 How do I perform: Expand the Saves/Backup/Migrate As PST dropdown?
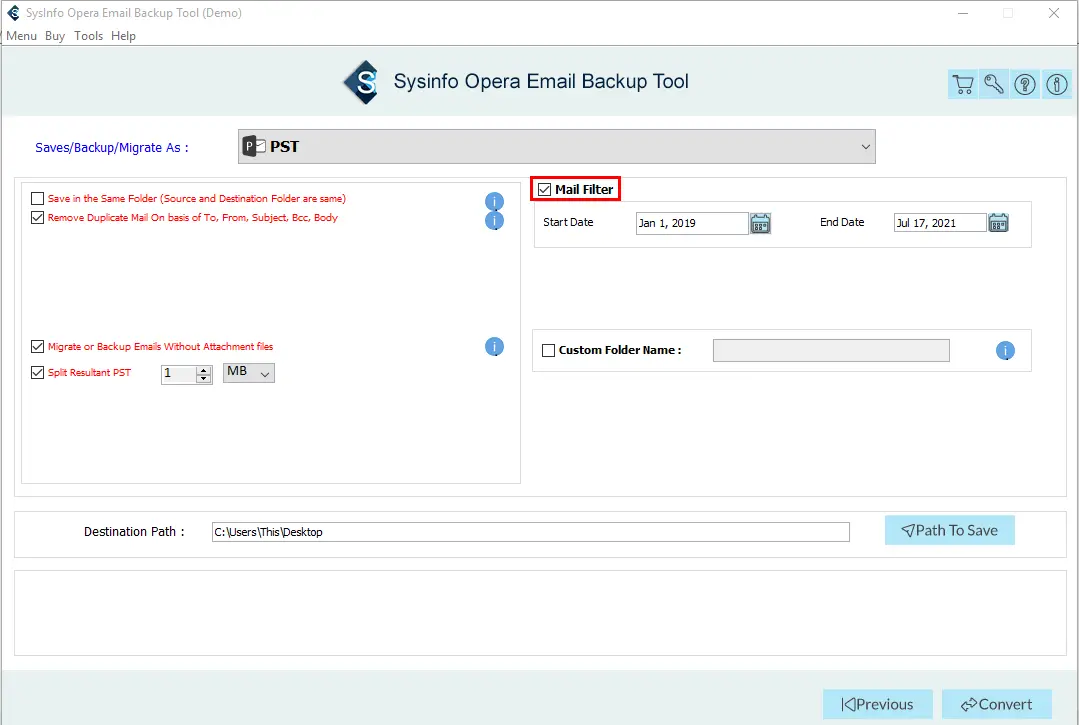pyautogui.click(x=557, y=147)
